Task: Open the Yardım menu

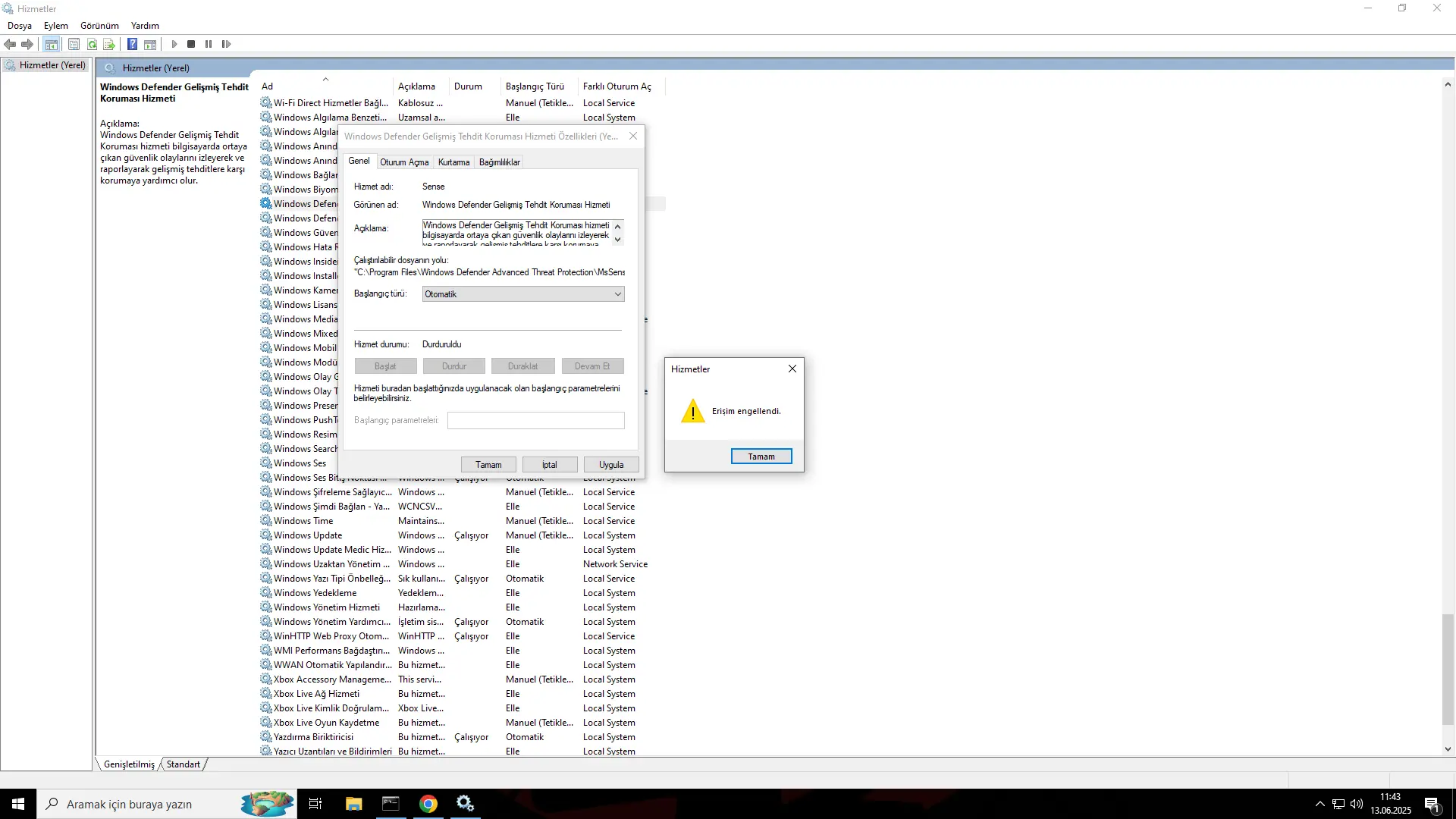Action: (x=145, y=25)
